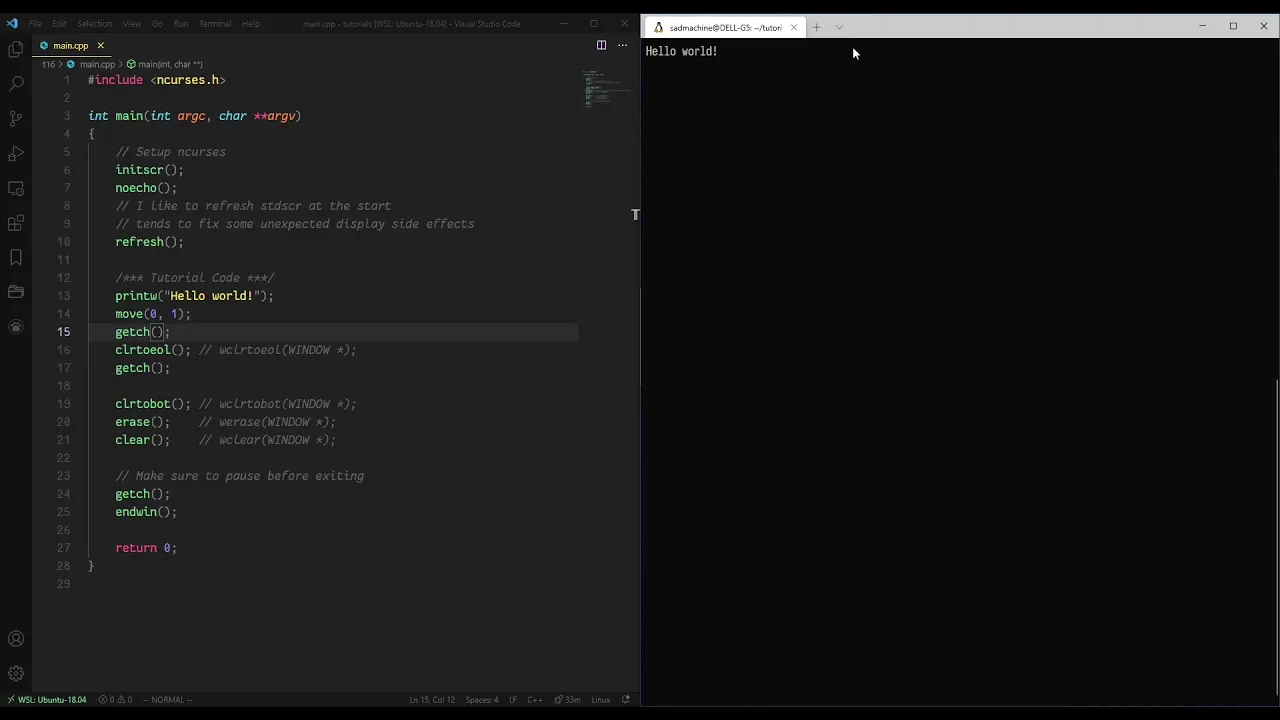This screenshot has width=1280, height=720.
Task: Open the notifications bell in status bar
Action: click(626, 700)
